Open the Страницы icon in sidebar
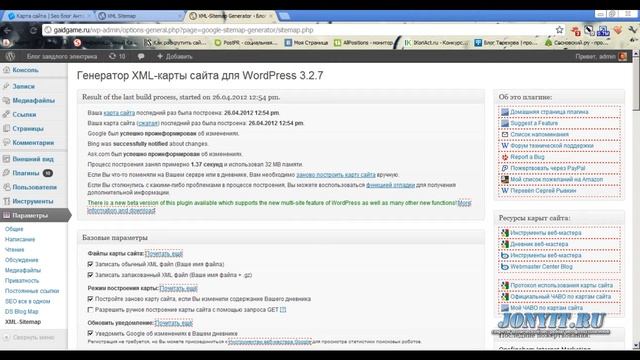Viewport: 640px width, 360px height. pos(6,129)
